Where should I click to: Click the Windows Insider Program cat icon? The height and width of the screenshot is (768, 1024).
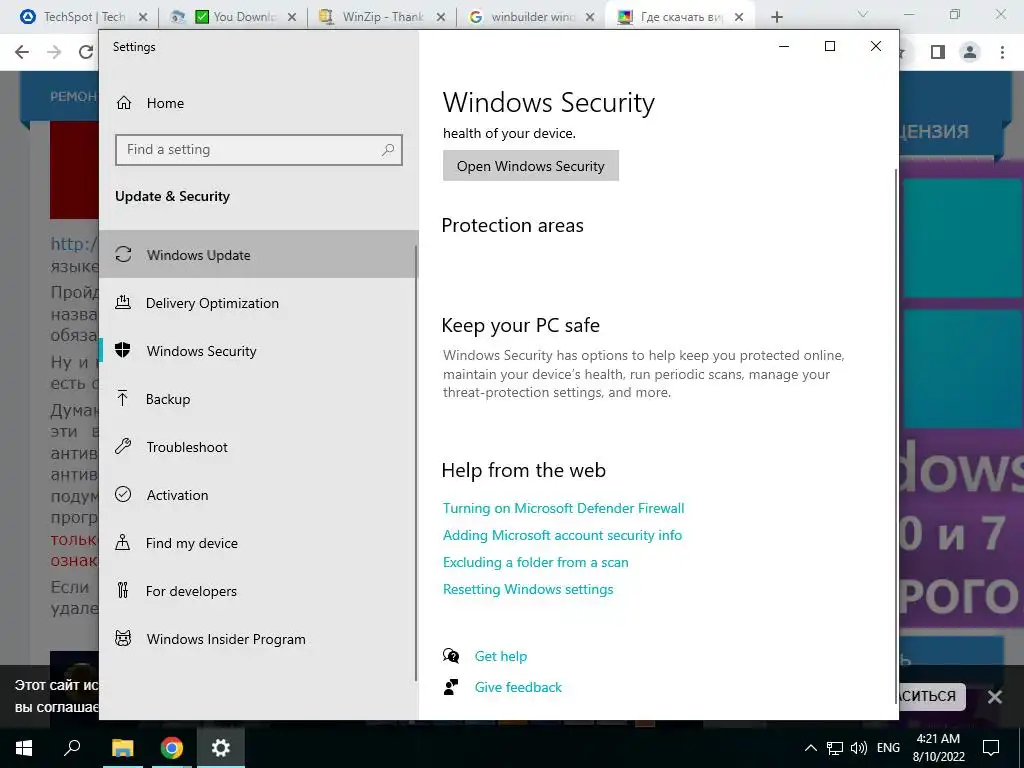pos(123,638)
